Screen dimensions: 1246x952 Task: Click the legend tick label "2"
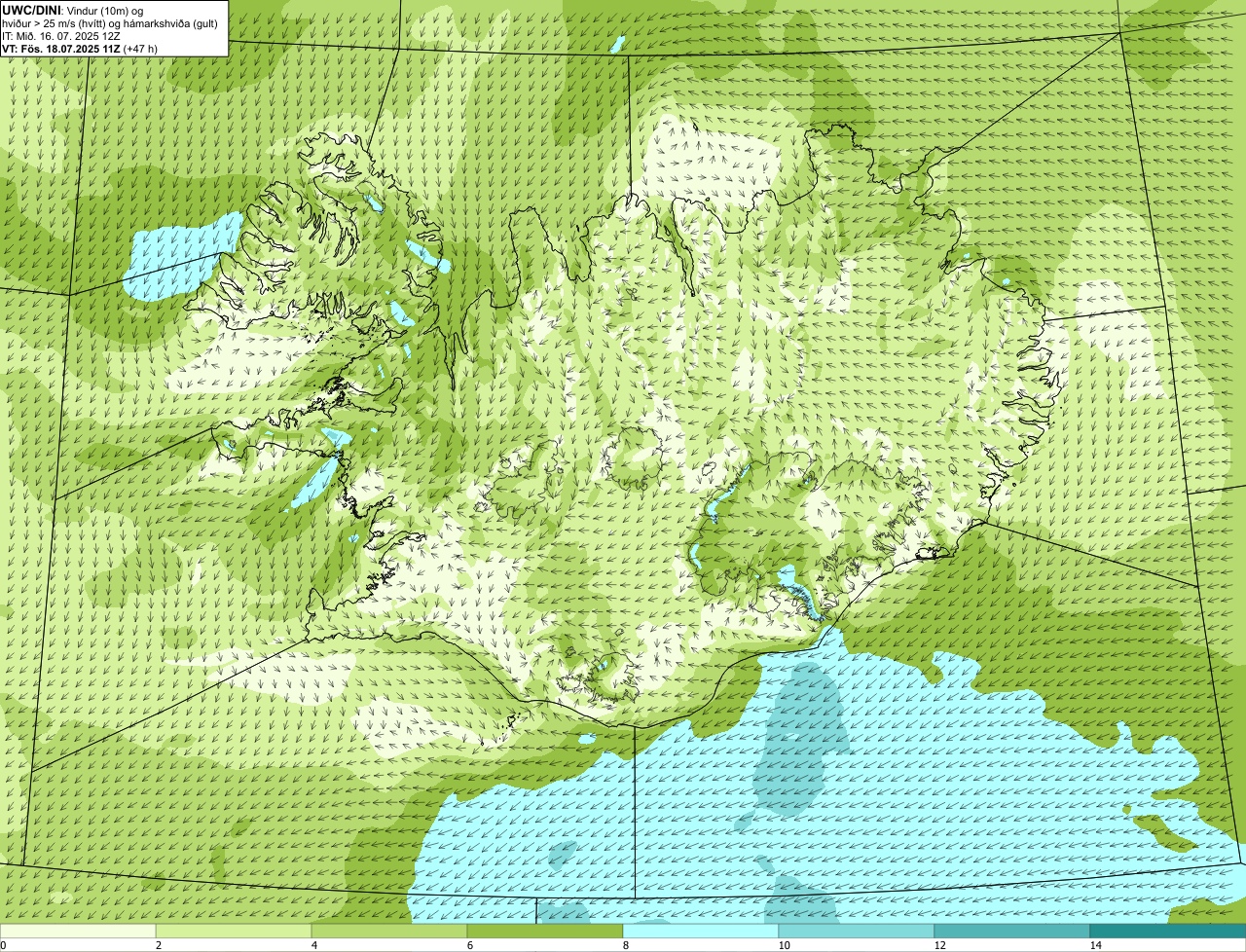[158, 945]
